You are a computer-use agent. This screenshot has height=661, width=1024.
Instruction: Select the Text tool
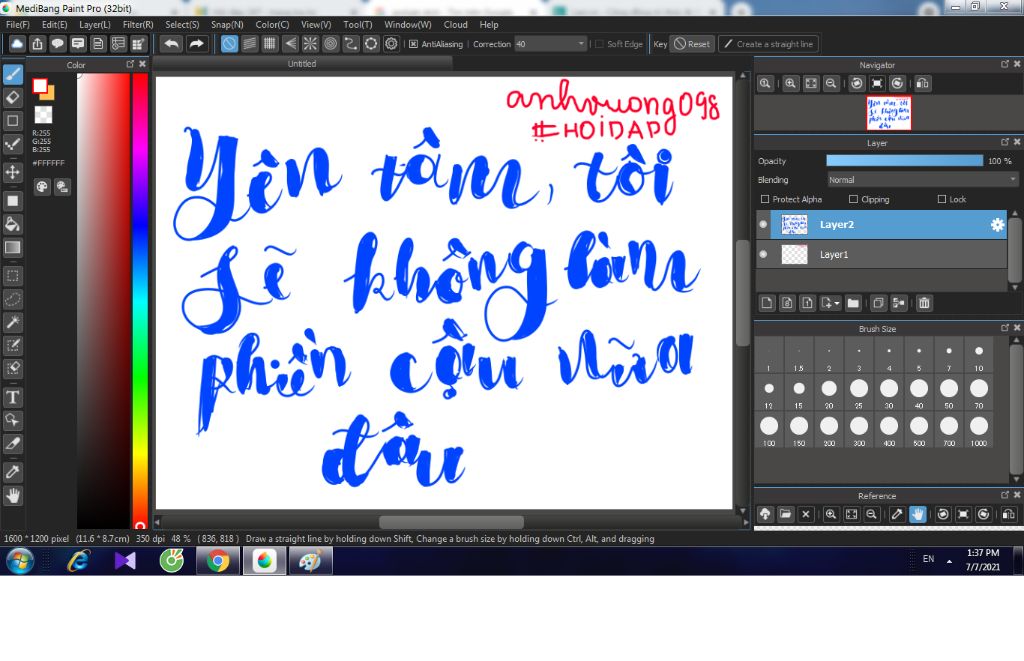12,397
